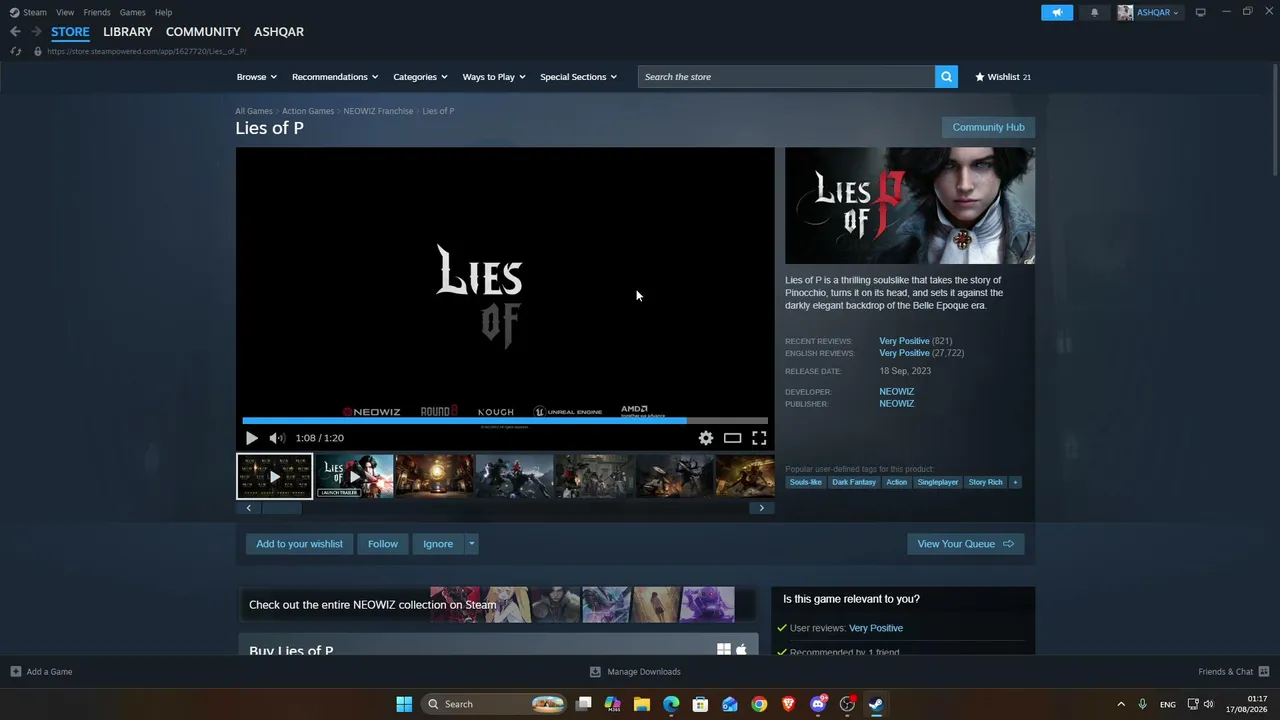This screenshot has width=1280, height=720.
Task: Open the NEOWIZ publisher link
Action: [x=897, y=404]
